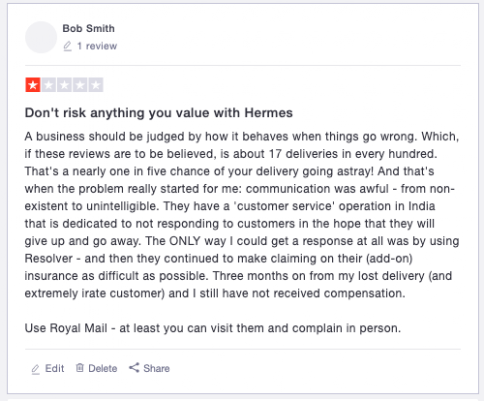484x401 pixels.
Task: Select the fifth grey rating star
Action: click(x=96, y=85)
